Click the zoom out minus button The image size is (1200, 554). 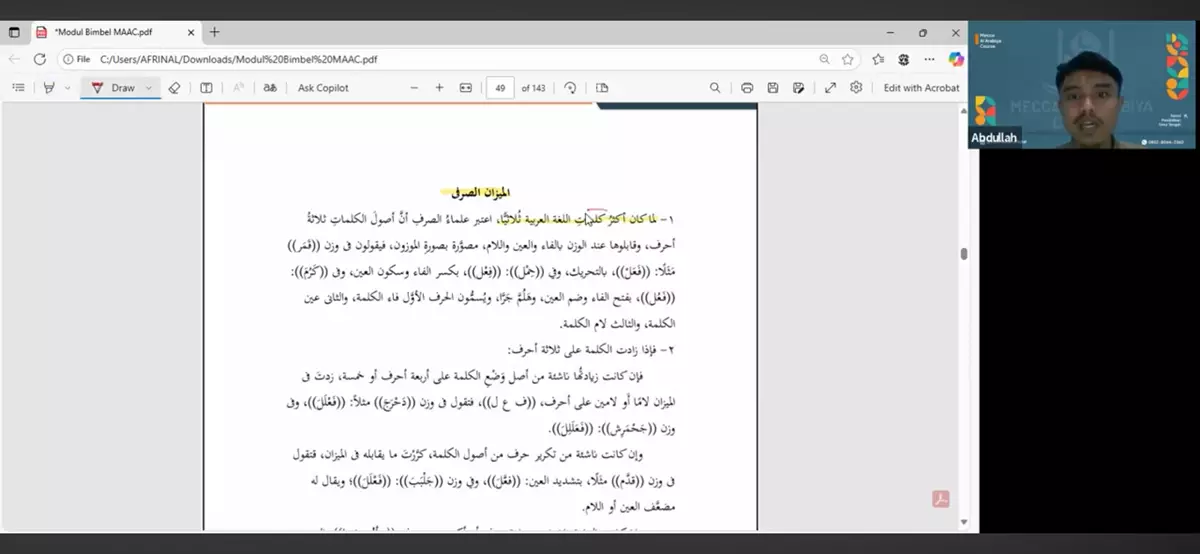414,88
